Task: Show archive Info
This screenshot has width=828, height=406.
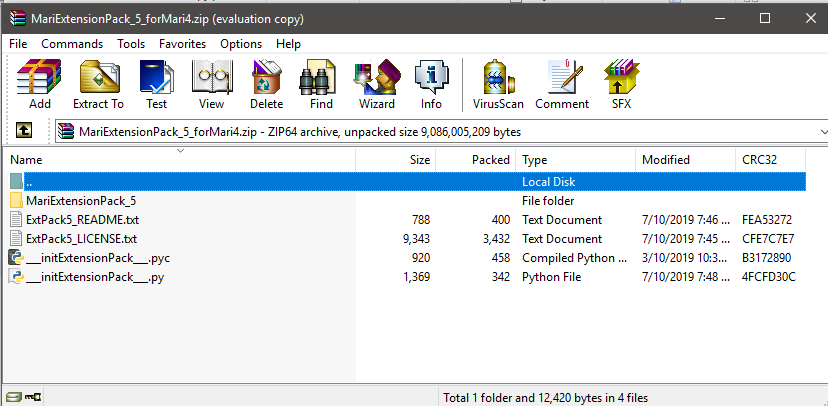Action: pyautogui.click(x=431, y=84)
